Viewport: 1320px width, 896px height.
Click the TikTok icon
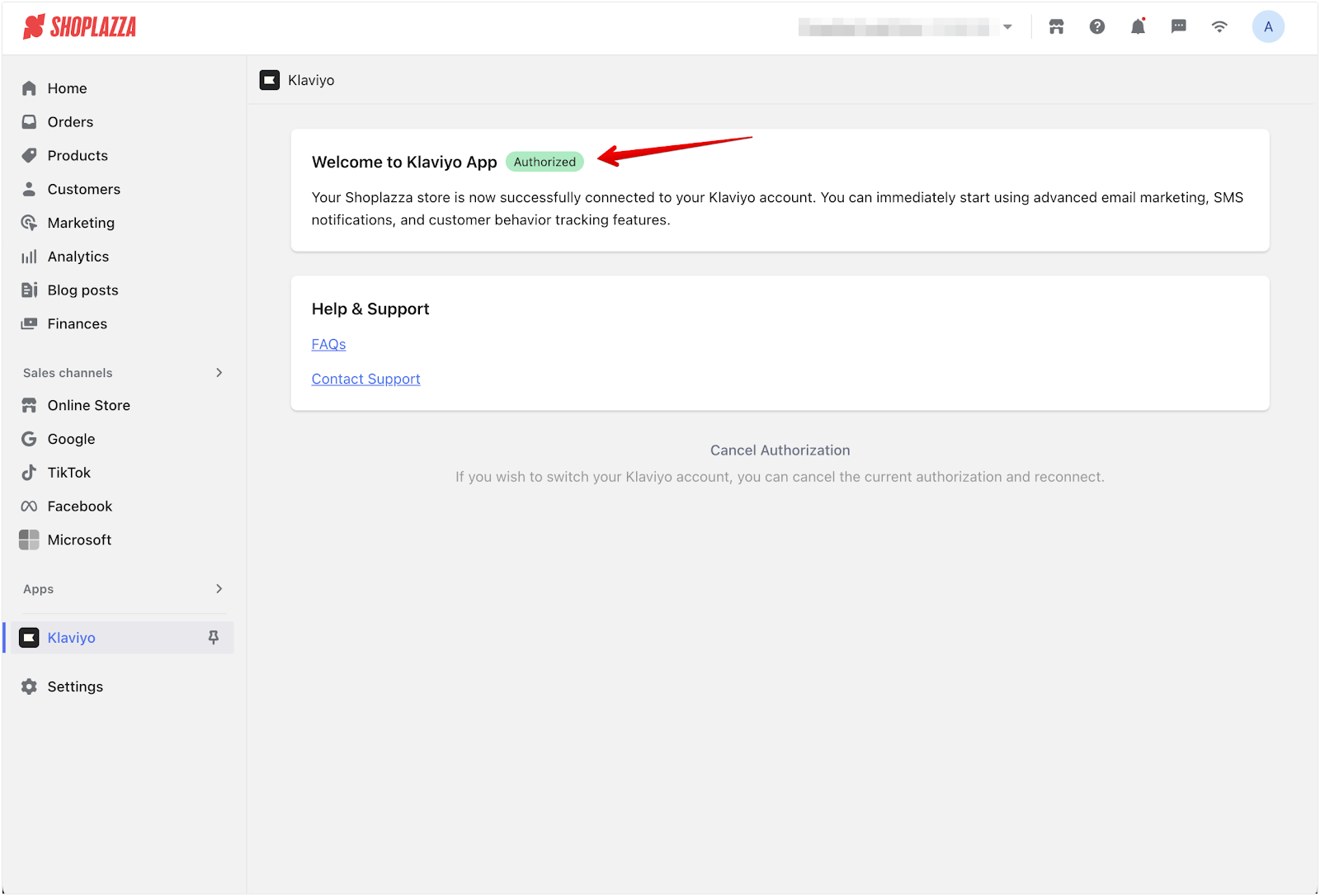click(29, 473)
